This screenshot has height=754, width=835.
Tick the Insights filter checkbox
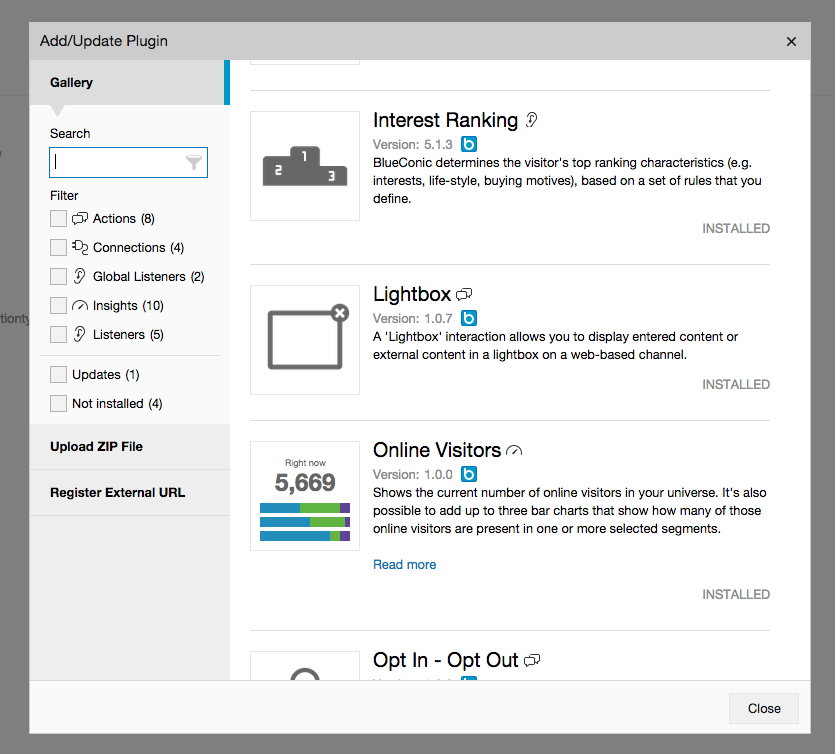click(x=59, y=305)
